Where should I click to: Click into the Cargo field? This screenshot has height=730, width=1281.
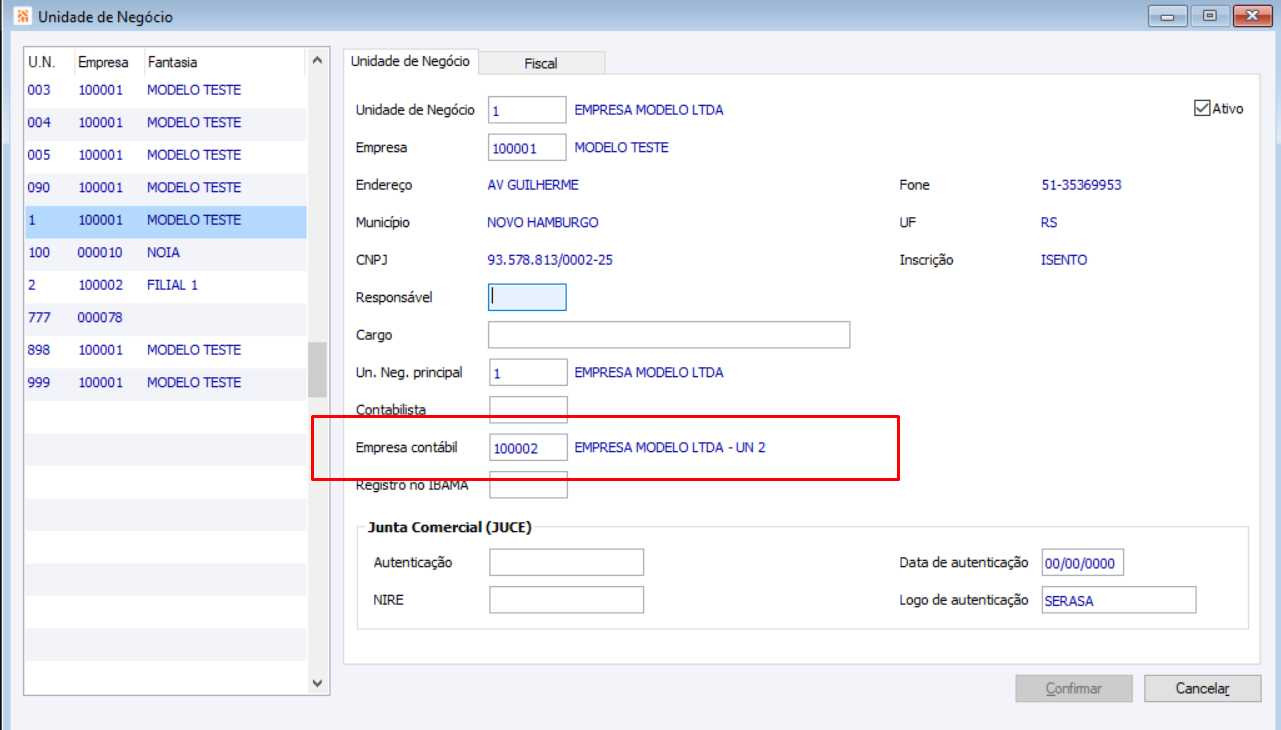click(669, 335)
